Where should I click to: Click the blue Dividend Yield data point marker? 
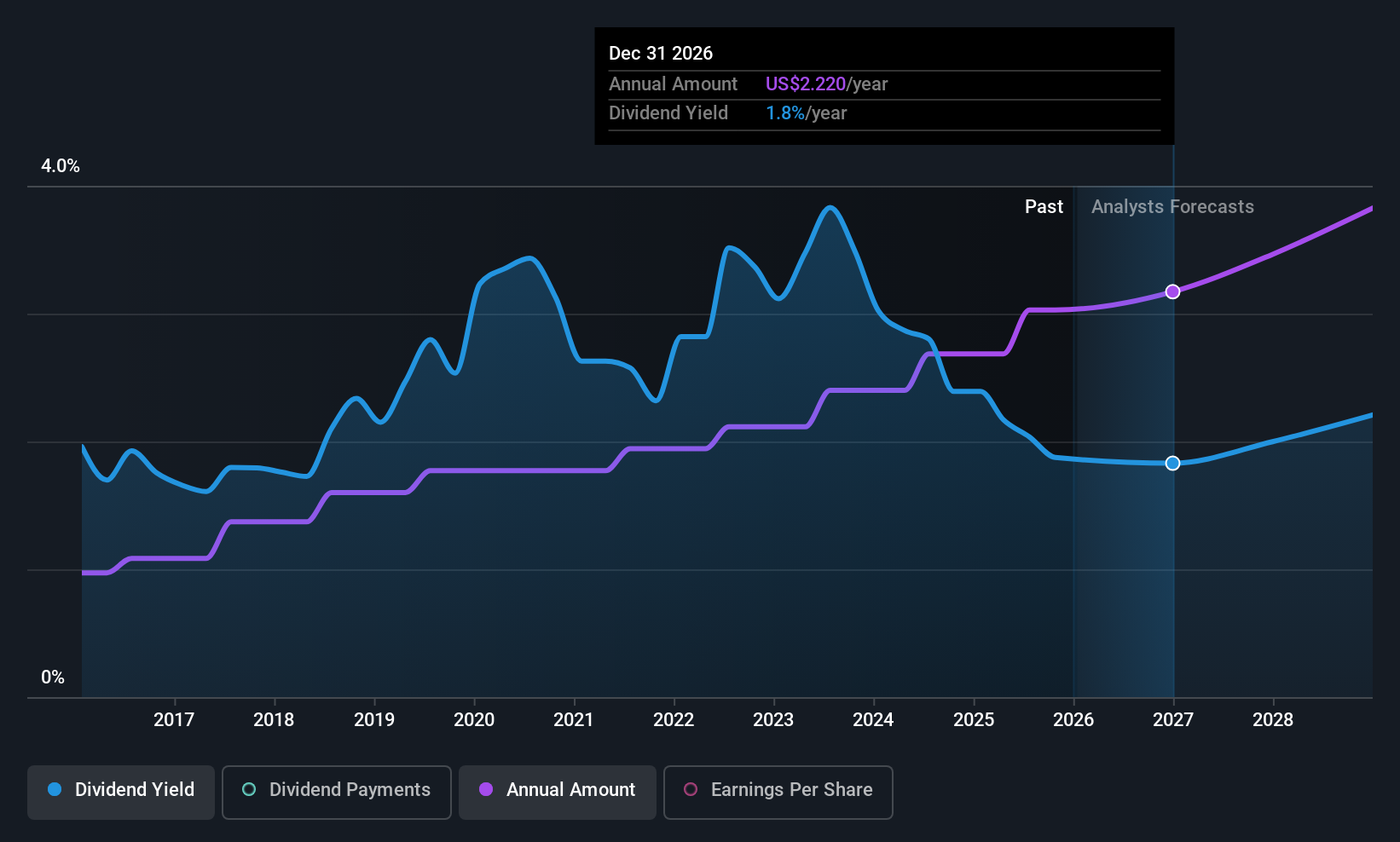click(1172, 463)
